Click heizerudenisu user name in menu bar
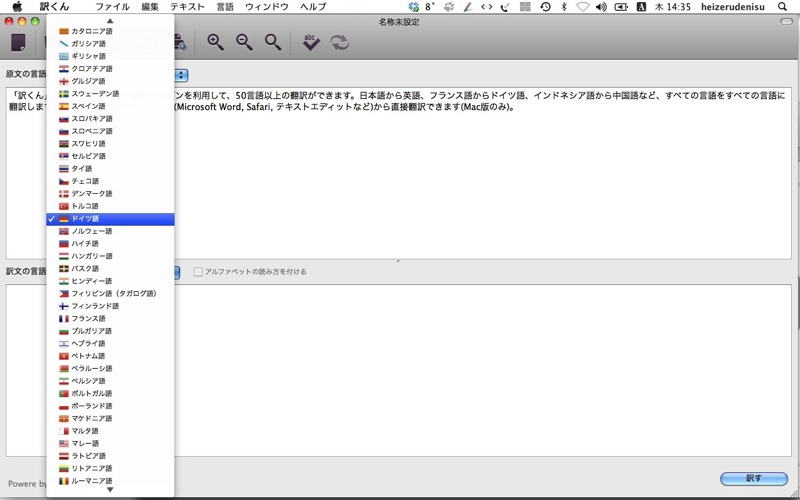The height and width of the screenshot is (500, 800). click(733, 7)
